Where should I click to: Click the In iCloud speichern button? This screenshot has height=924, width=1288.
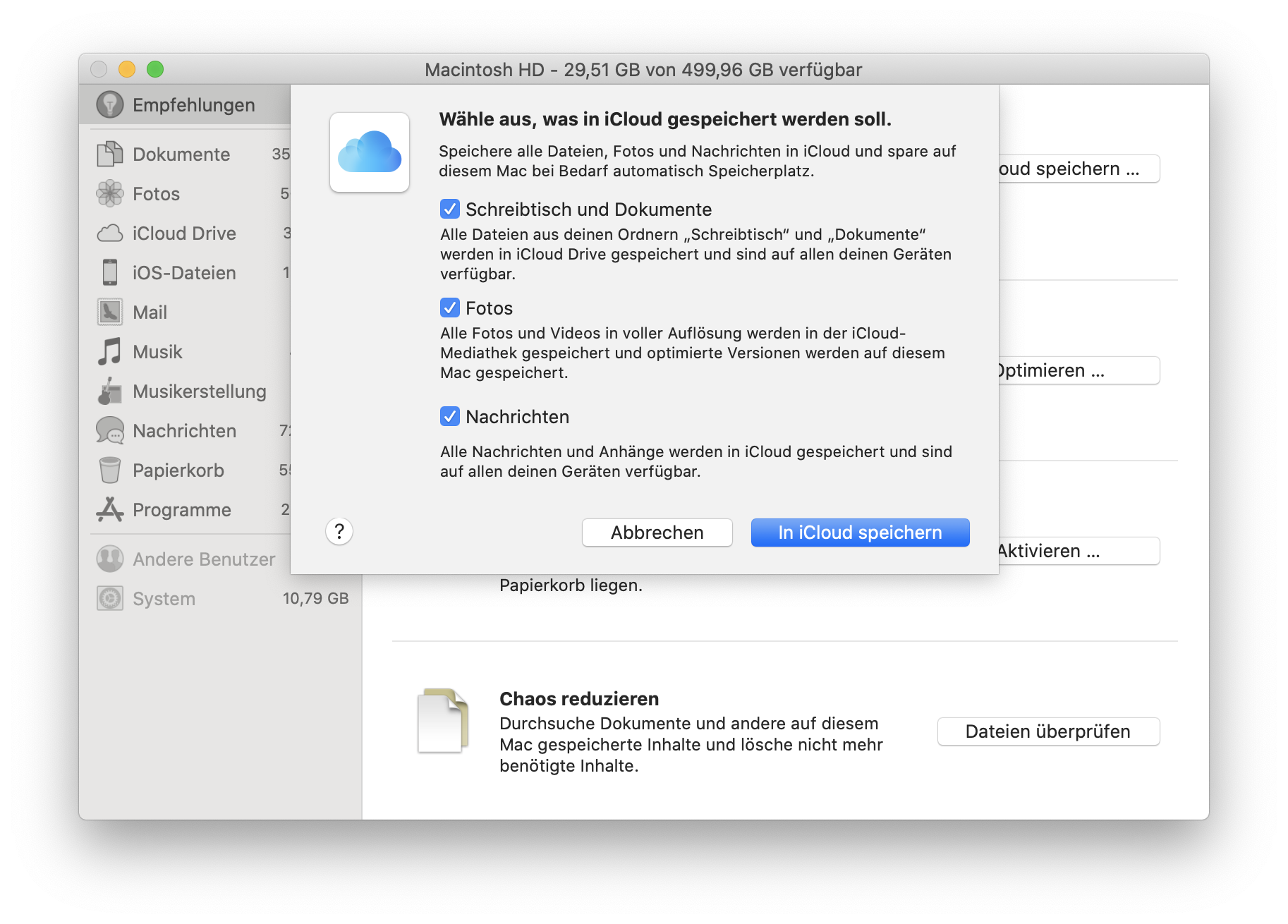tap(861, 533)
